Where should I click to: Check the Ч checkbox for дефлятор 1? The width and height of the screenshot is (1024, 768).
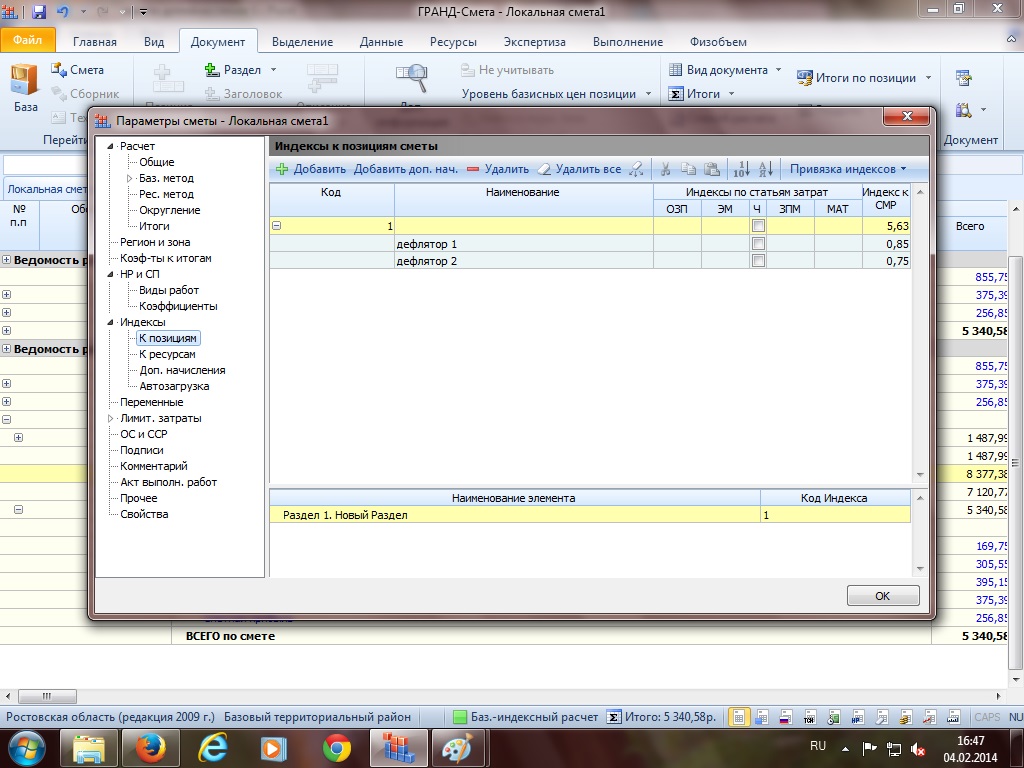click(x=758, y=244)
